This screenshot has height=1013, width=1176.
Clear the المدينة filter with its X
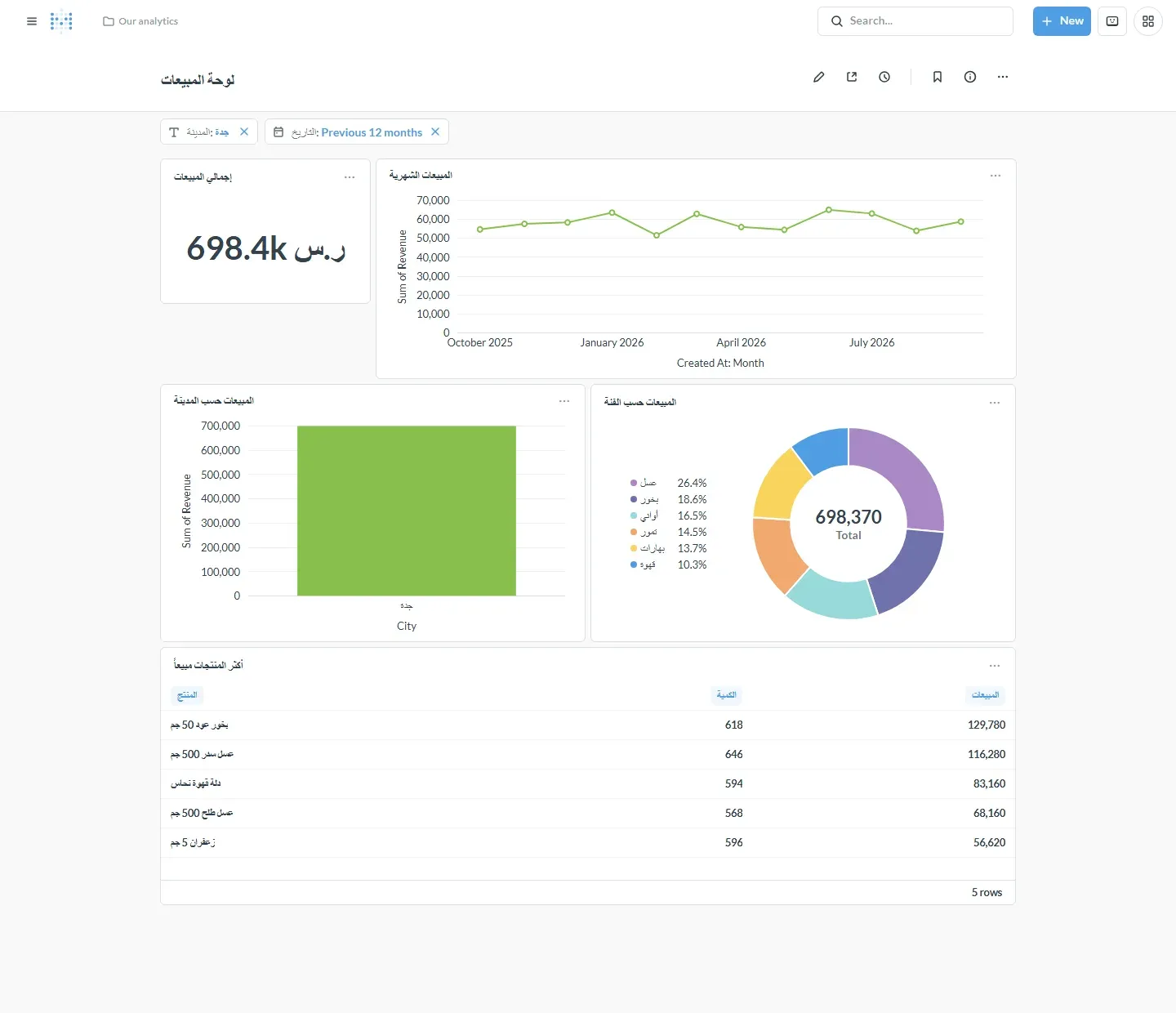click(x=244, y=132)
